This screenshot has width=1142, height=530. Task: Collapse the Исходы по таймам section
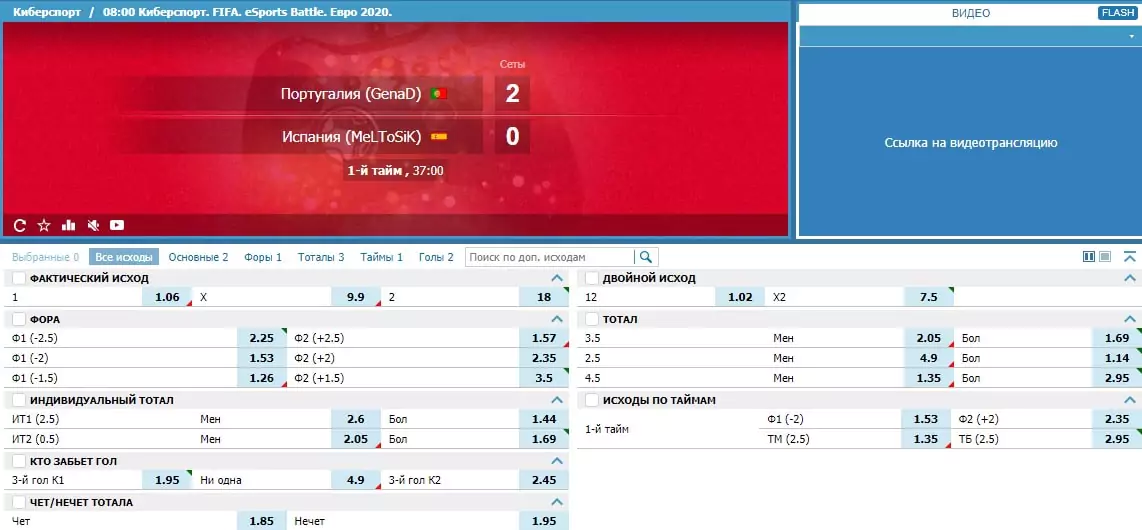[1130, 400]
